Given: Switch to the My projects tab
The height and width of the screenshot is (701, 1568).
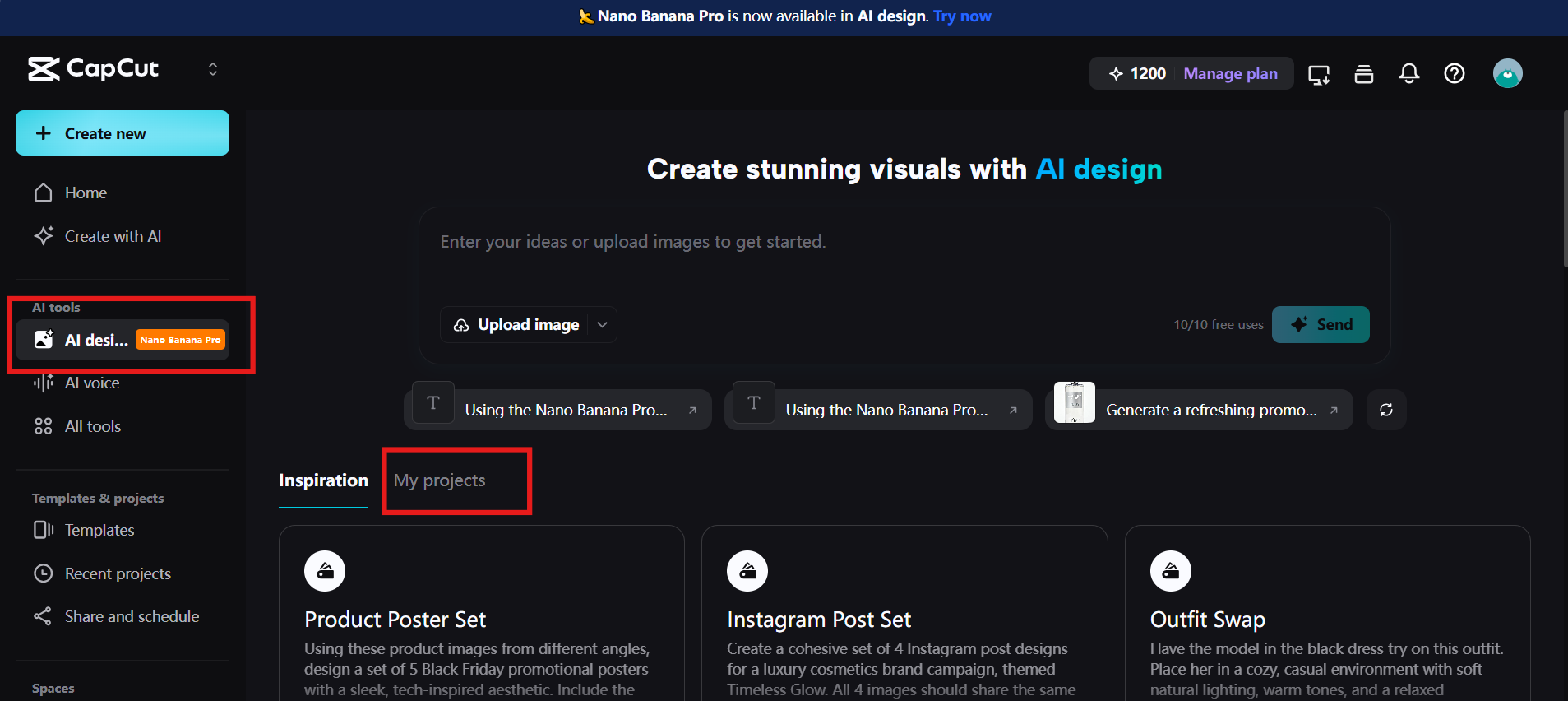Looking at the screenshot, I should click(439, 480).
